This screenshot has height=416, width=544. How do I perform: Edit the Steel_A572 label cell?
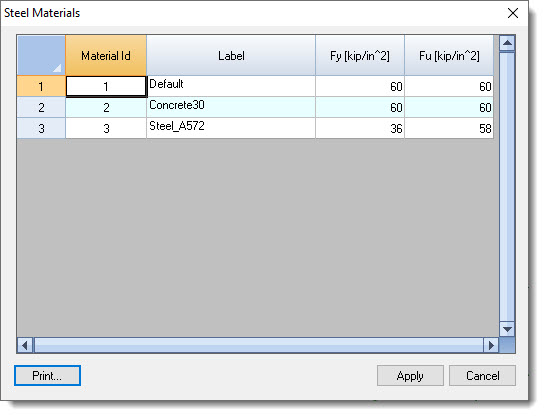tap(231, 128)
